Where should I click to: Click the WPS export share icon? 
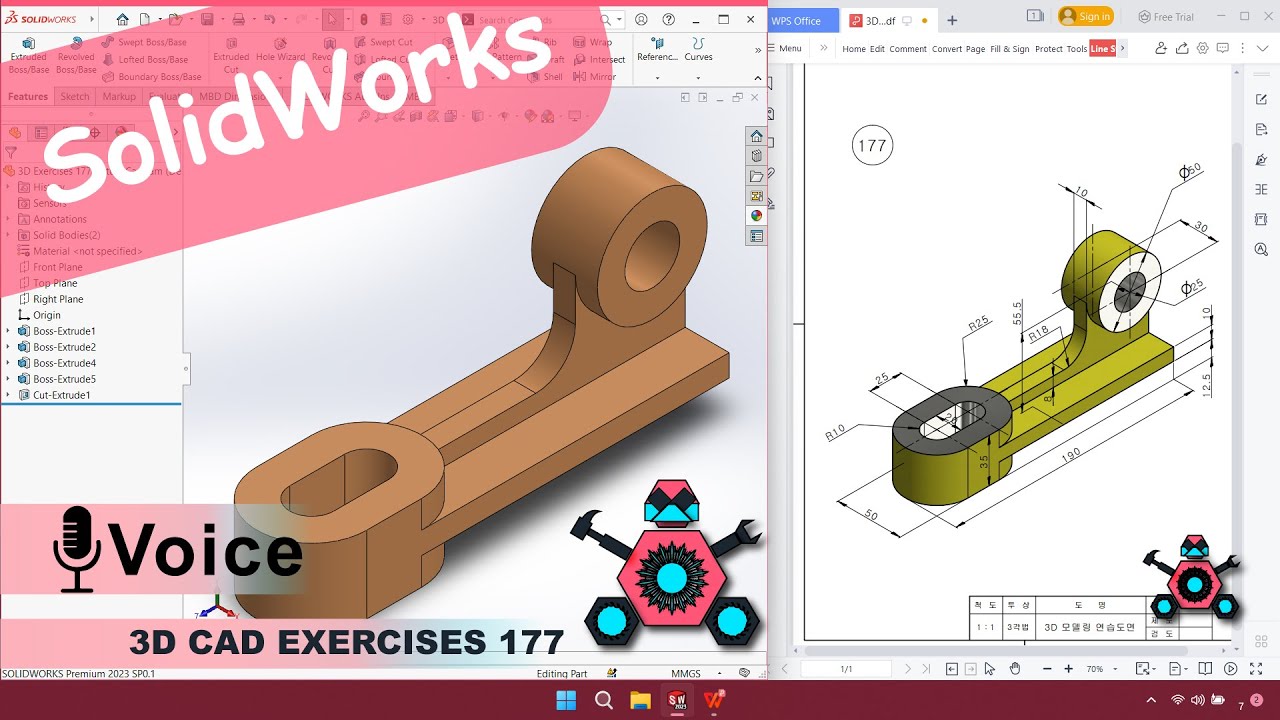coord(1182,48)
